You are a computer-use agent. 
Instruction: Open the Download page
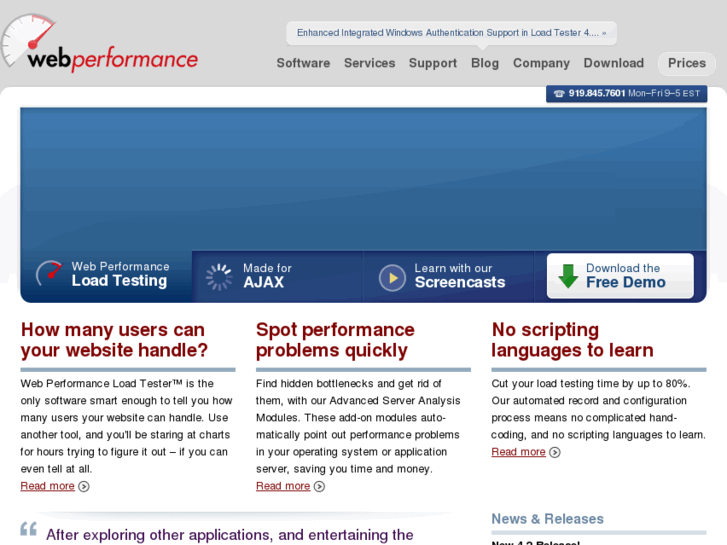[613, 63]
